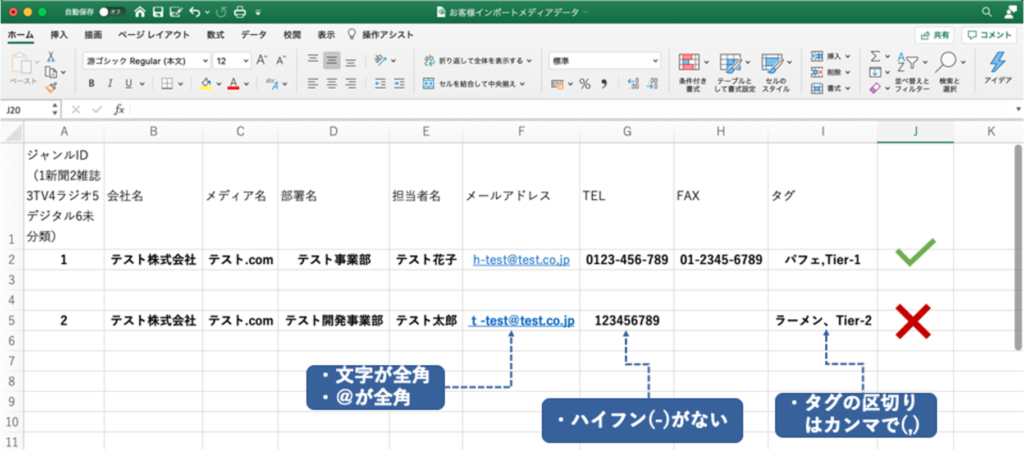Image resolution: width=1024 pixels, height=450 pixels.
Task: Click the AutoSum sigma icon
Action: click(x=874, y=59)
